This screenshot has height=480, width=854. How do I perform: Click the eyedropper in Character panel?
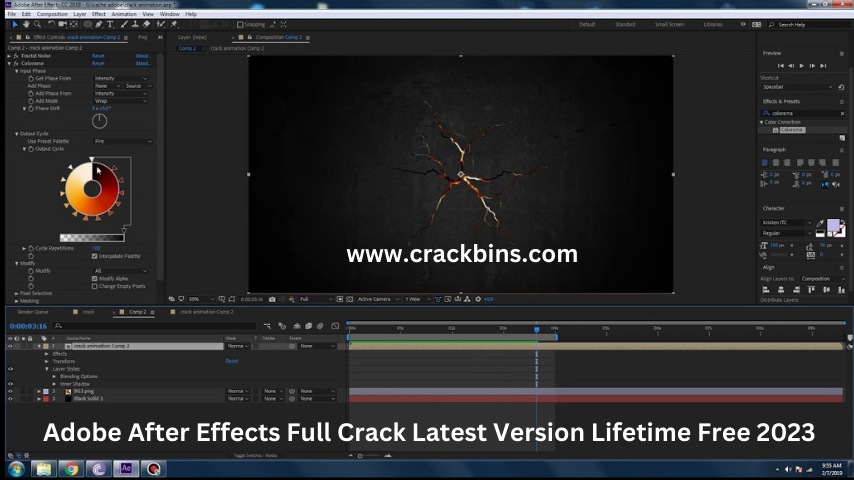(820, 223)
